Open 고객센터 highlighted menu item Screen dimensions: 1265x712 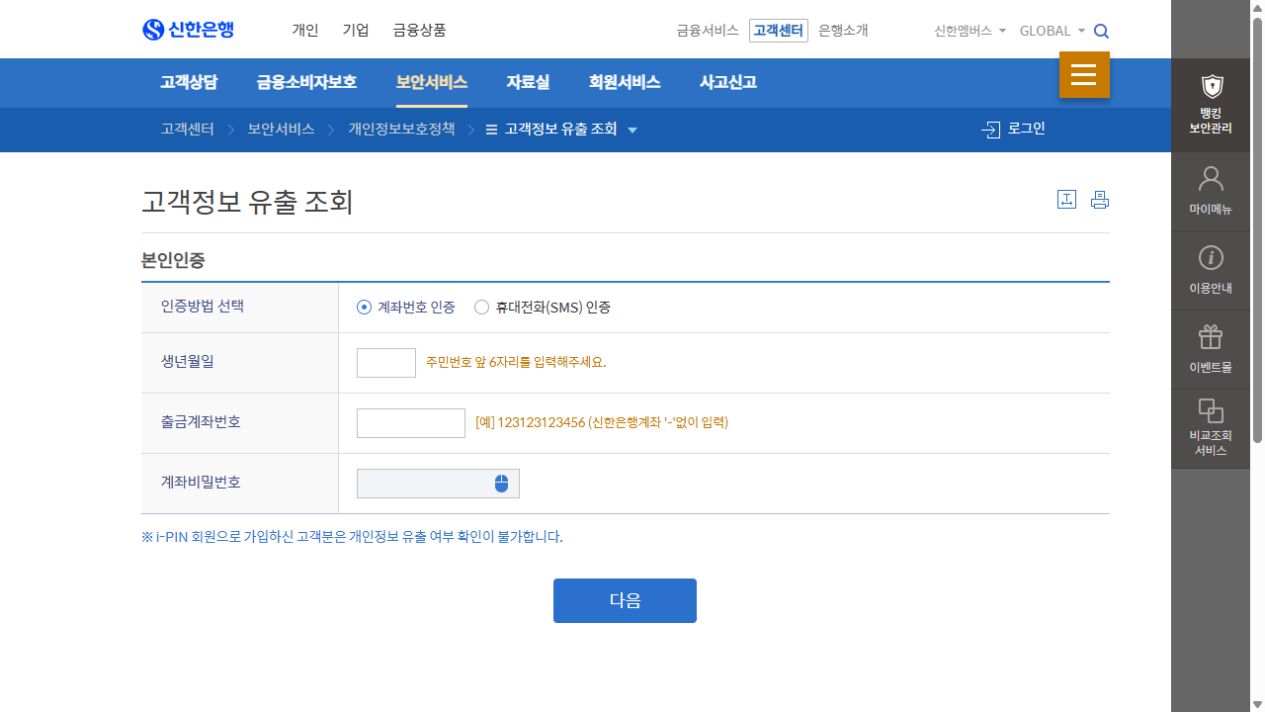coord(779,30)
